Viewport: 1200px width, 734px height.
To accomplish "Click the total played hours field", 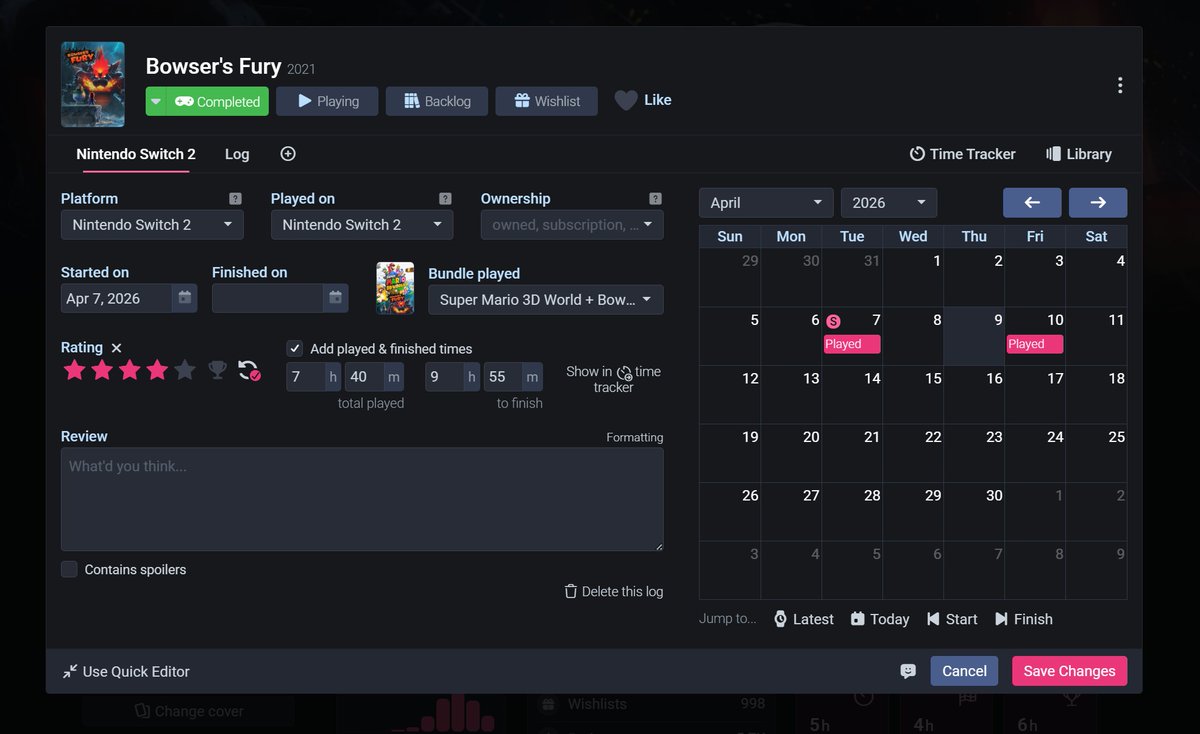I will click(305, 377).
